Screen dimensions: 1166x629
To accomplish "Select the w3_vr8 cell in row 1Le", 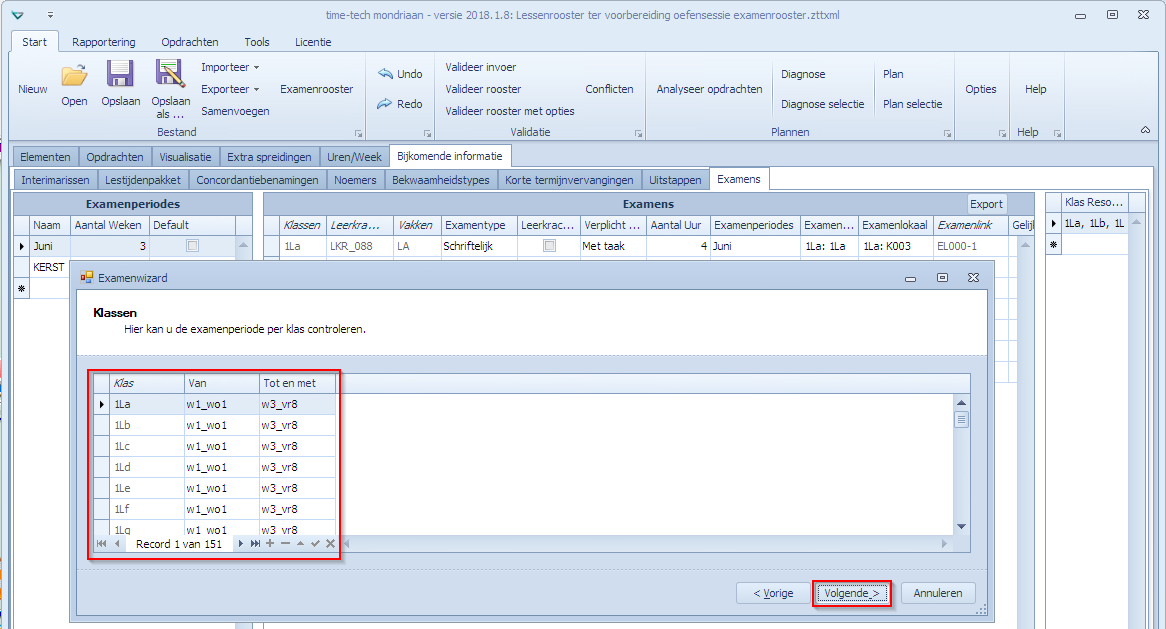I will tap(297, 488).
